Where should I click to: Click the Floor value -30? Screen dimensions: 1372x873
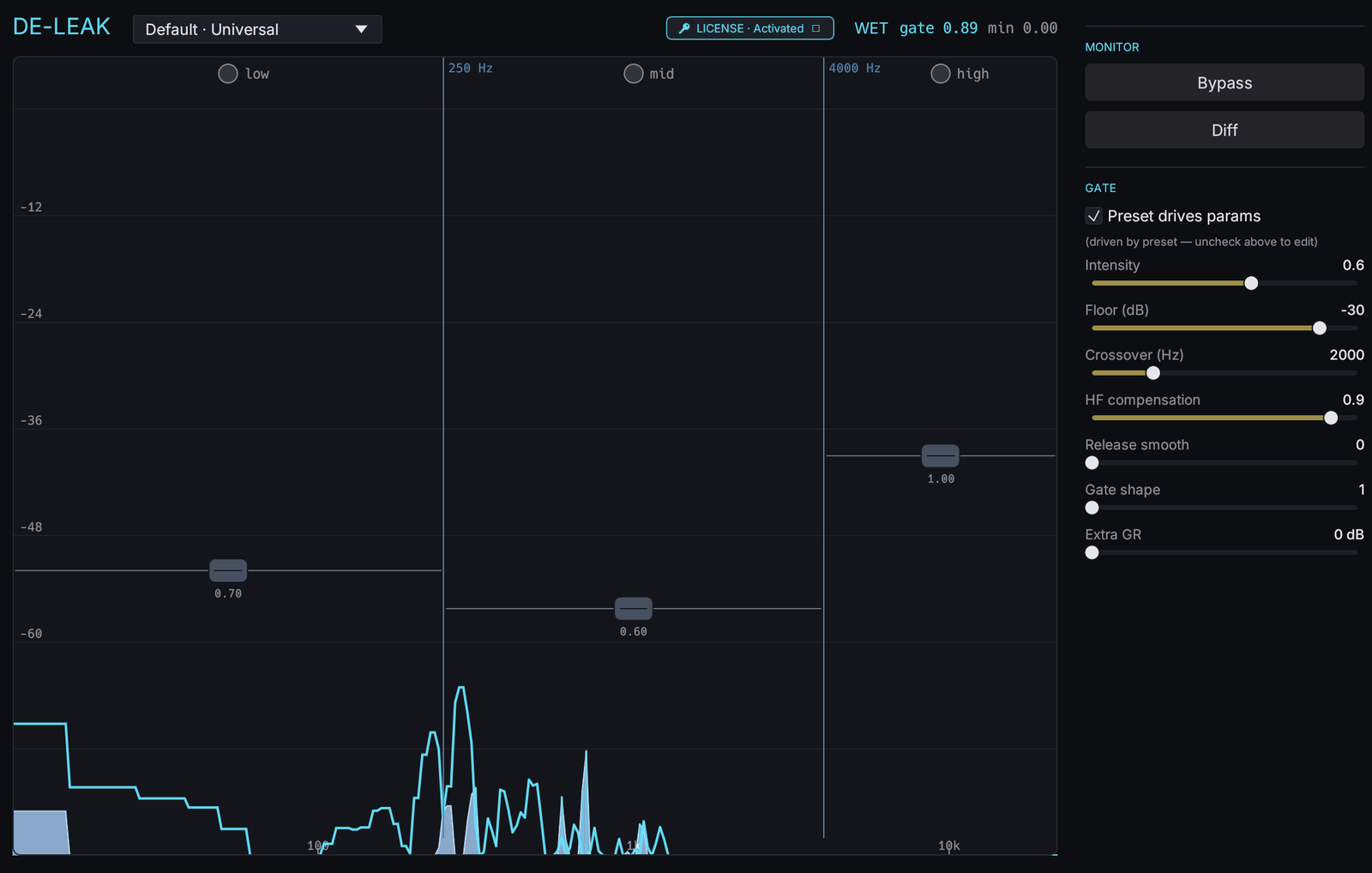[x=1352, y=310]
